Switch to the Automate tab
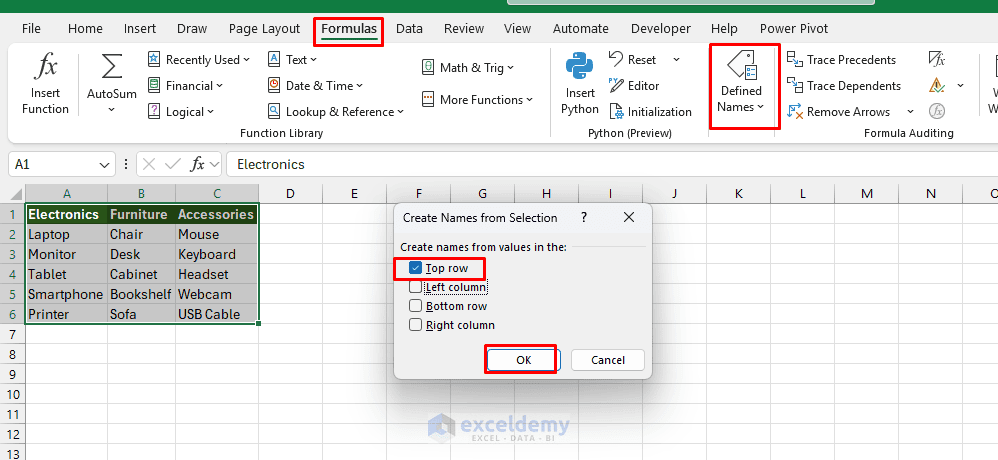The height and width of the screenshot is (460, 998). [580, 29]
